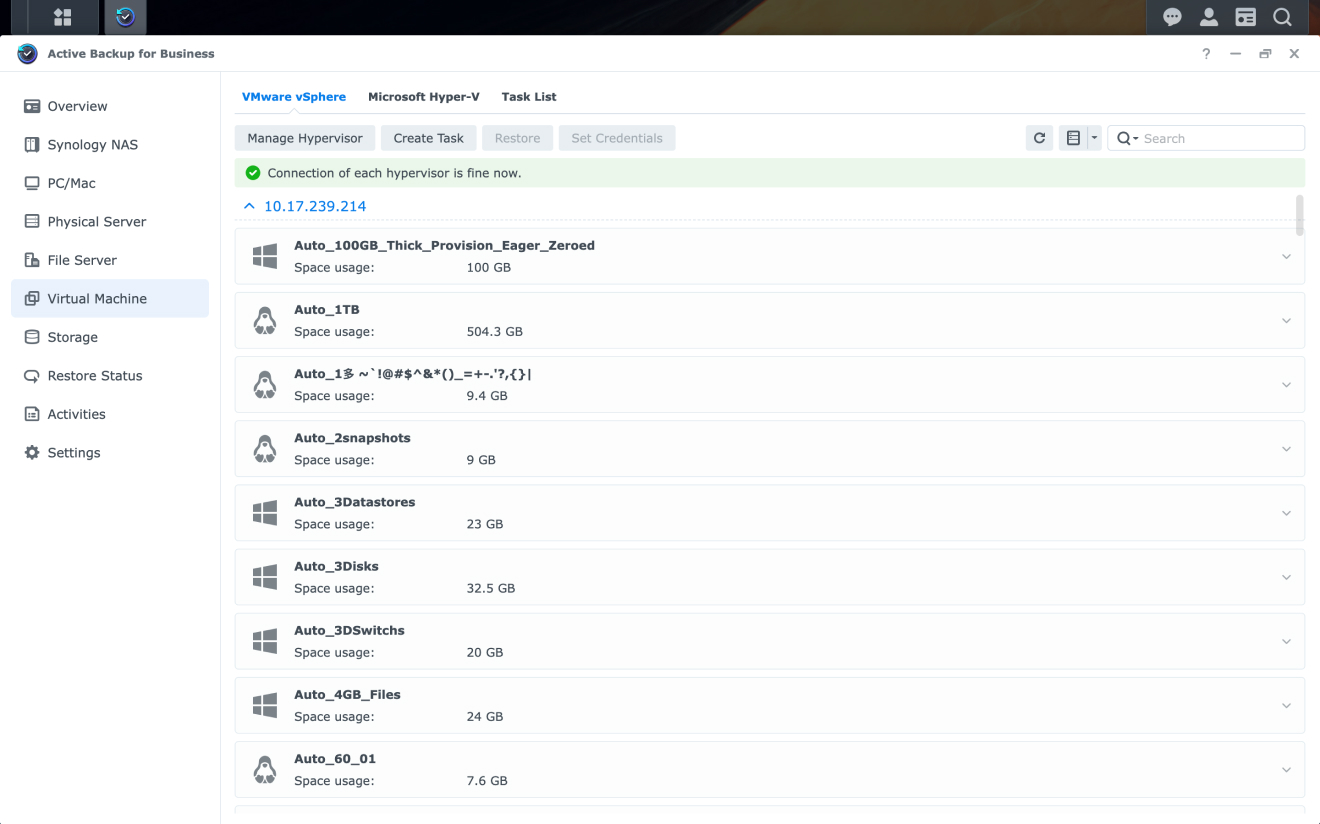Refresh the hypervisor virtual machine list
The image size is (1320, 824).
point(1039,137)
